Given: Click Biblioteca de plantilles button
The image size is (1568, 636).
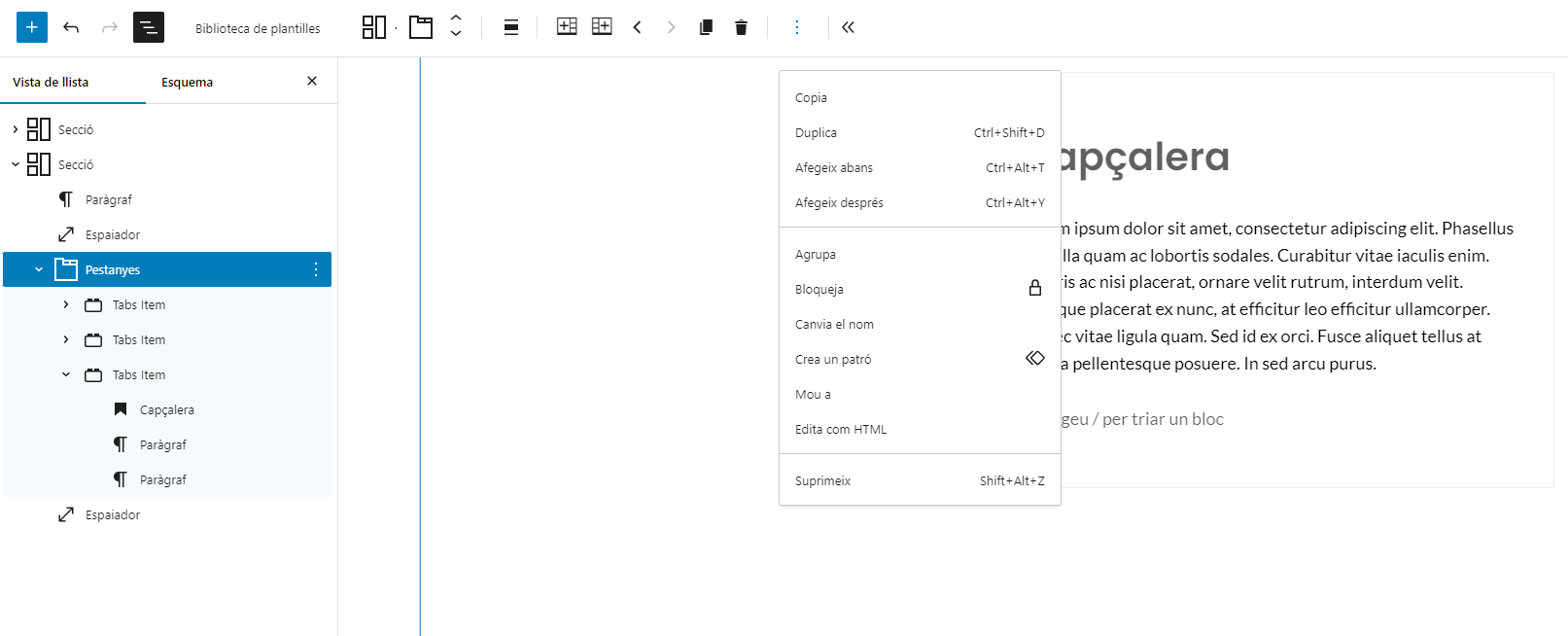Looking at the screenshot, I should [258, 28].
